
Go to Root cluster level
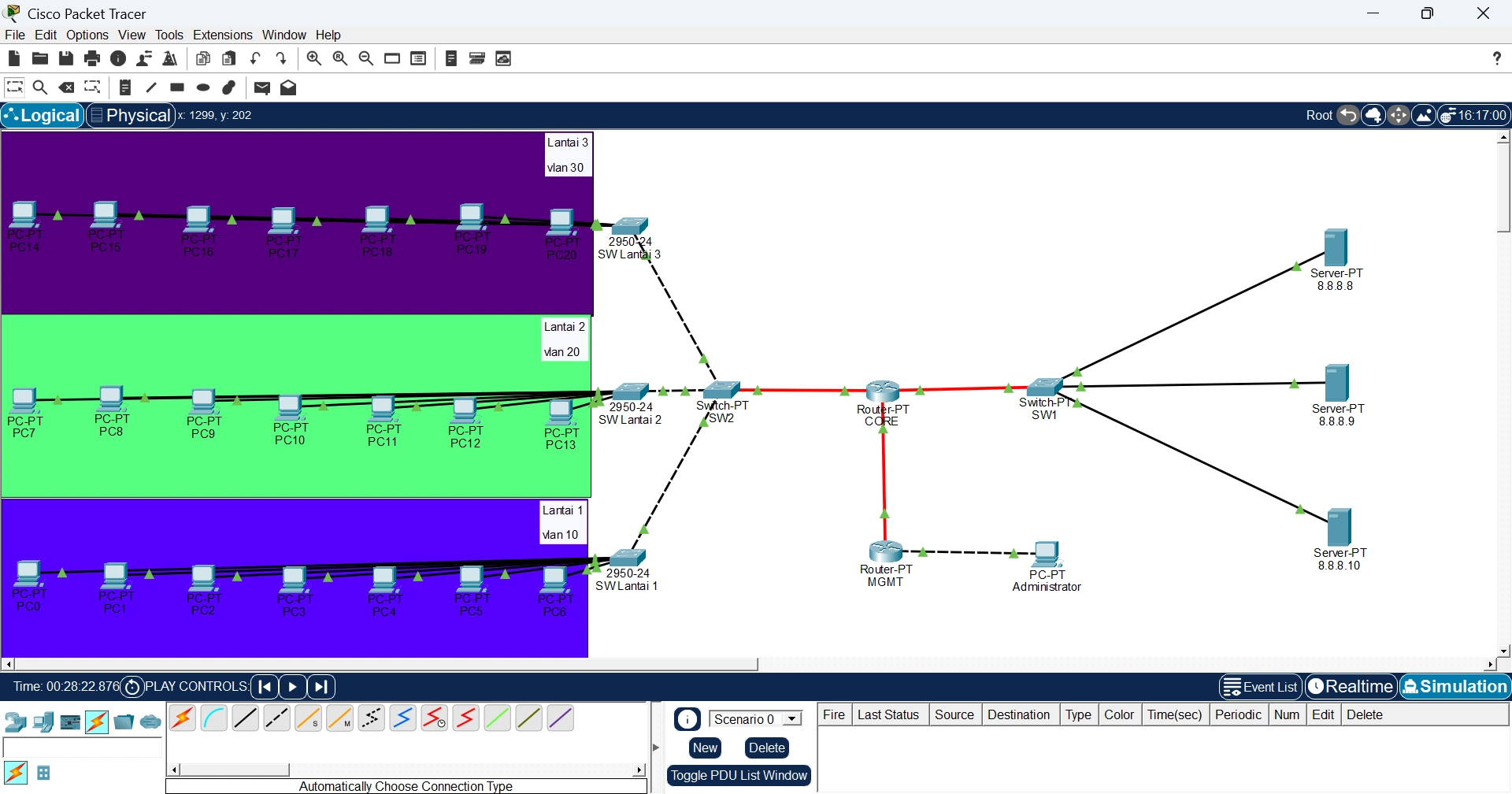coord(1319,116)
